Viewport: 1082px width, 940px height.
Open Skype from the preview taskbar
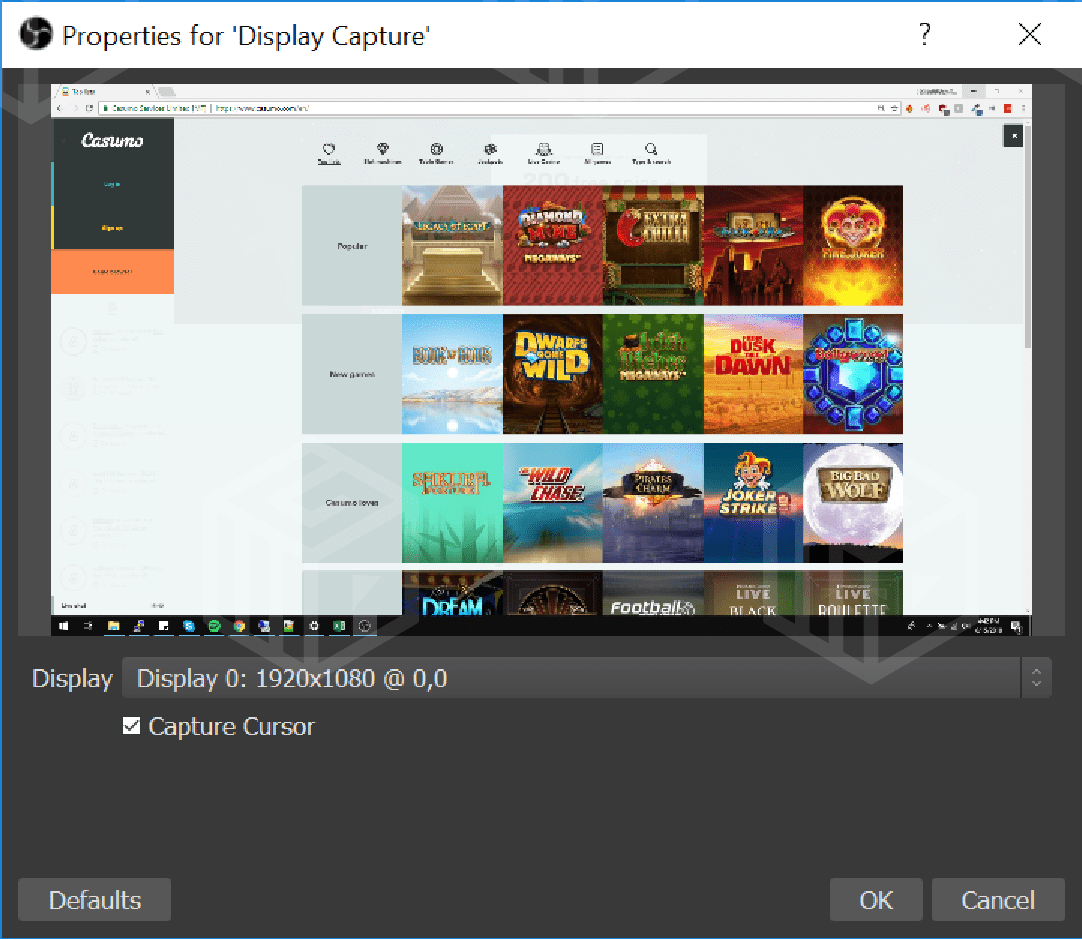188,626
